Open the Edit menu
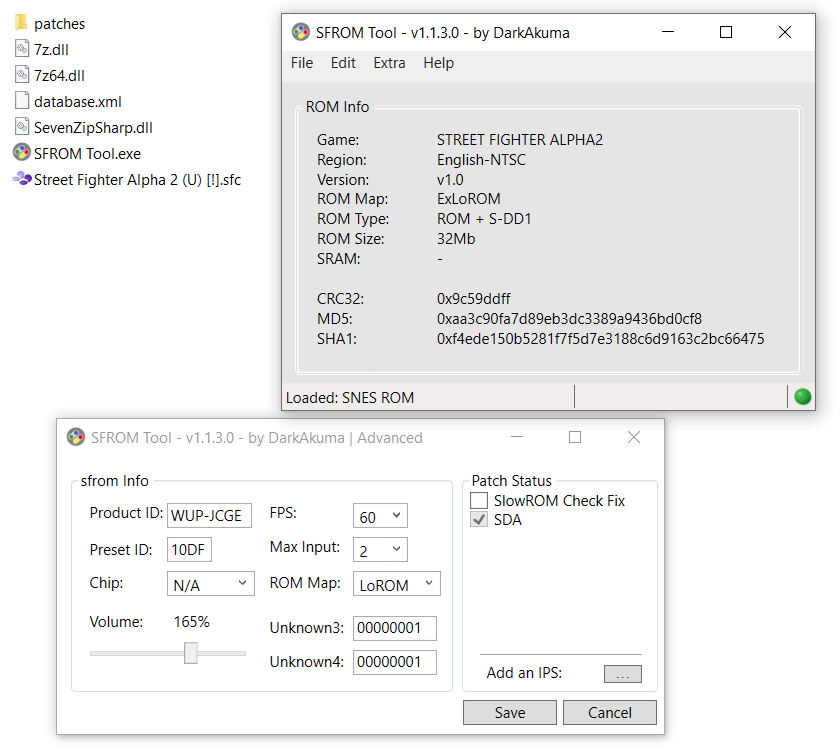This screenshot has height=755, width=840. [x=343, y=63]
